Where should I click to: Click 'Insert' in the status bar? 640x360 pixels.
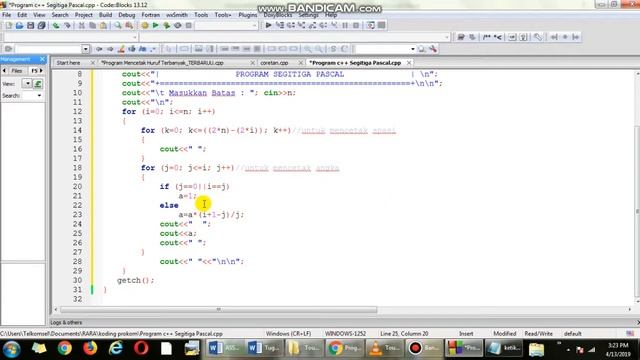click(x=466, y=333)
